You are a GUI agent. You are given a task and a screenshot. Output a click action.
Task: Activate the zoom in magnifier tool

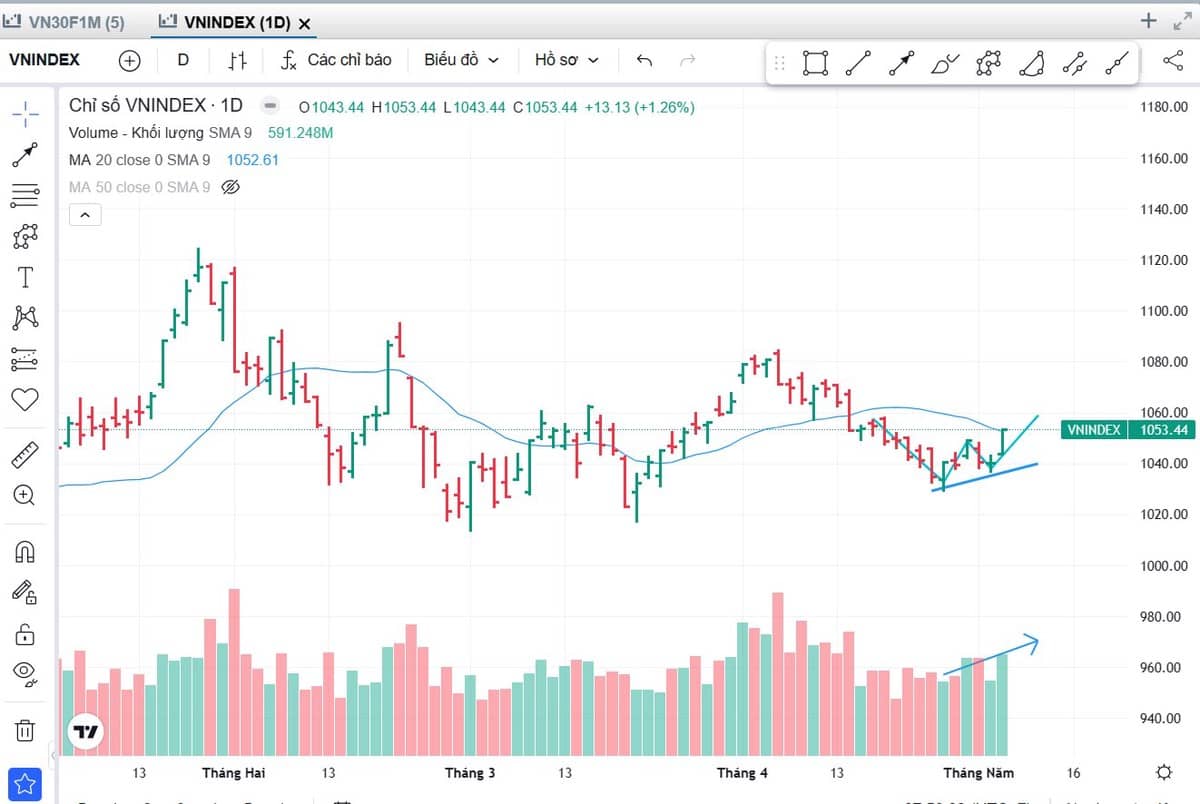[25, 495]
